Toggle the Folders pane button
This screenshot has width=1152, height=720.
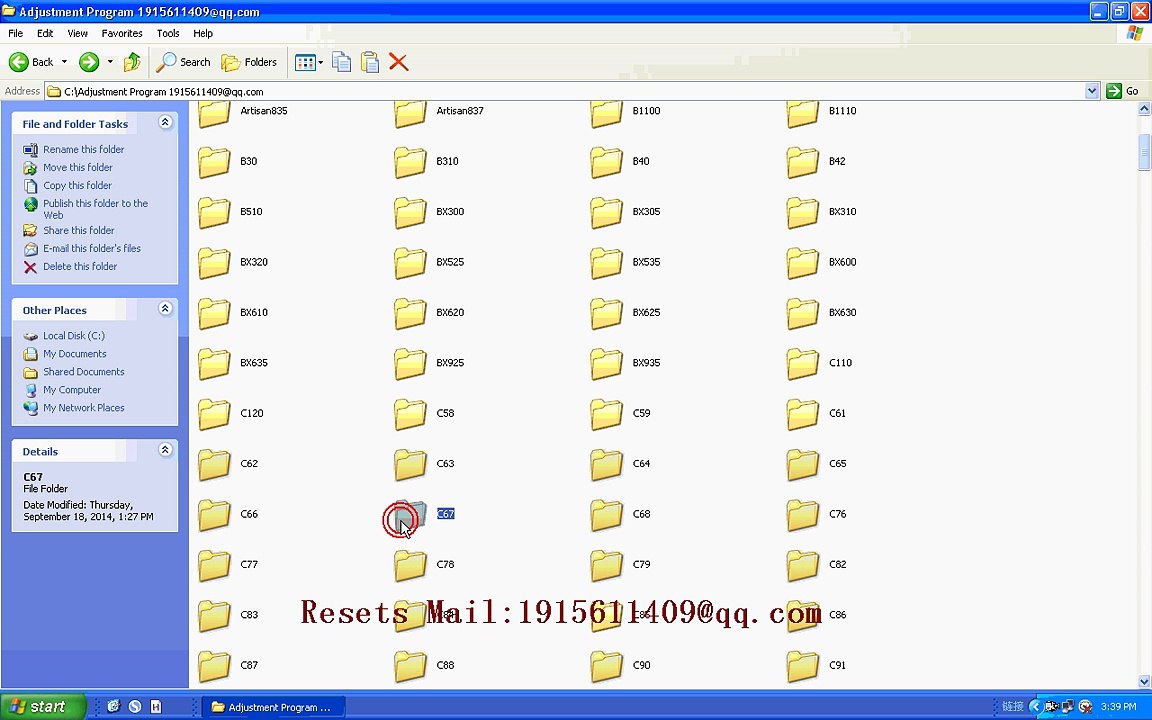pos(250,62)
